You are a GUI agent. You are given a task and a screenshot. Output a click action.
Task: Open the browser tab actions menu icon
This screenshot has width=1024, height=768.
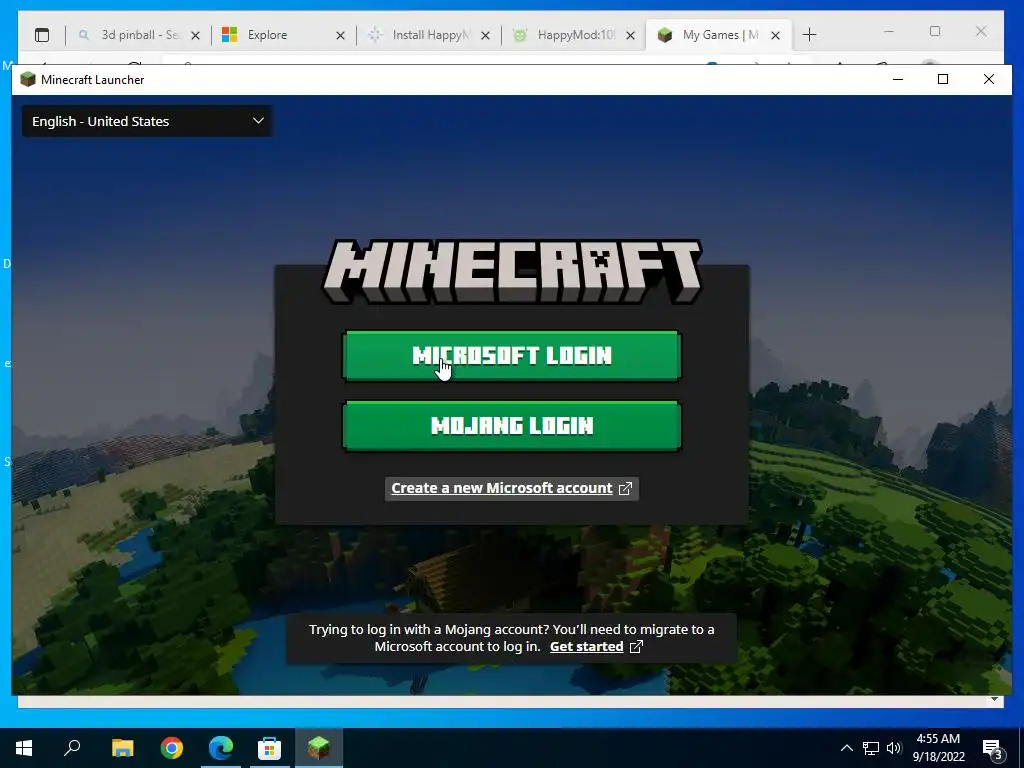tap(42, 35)
